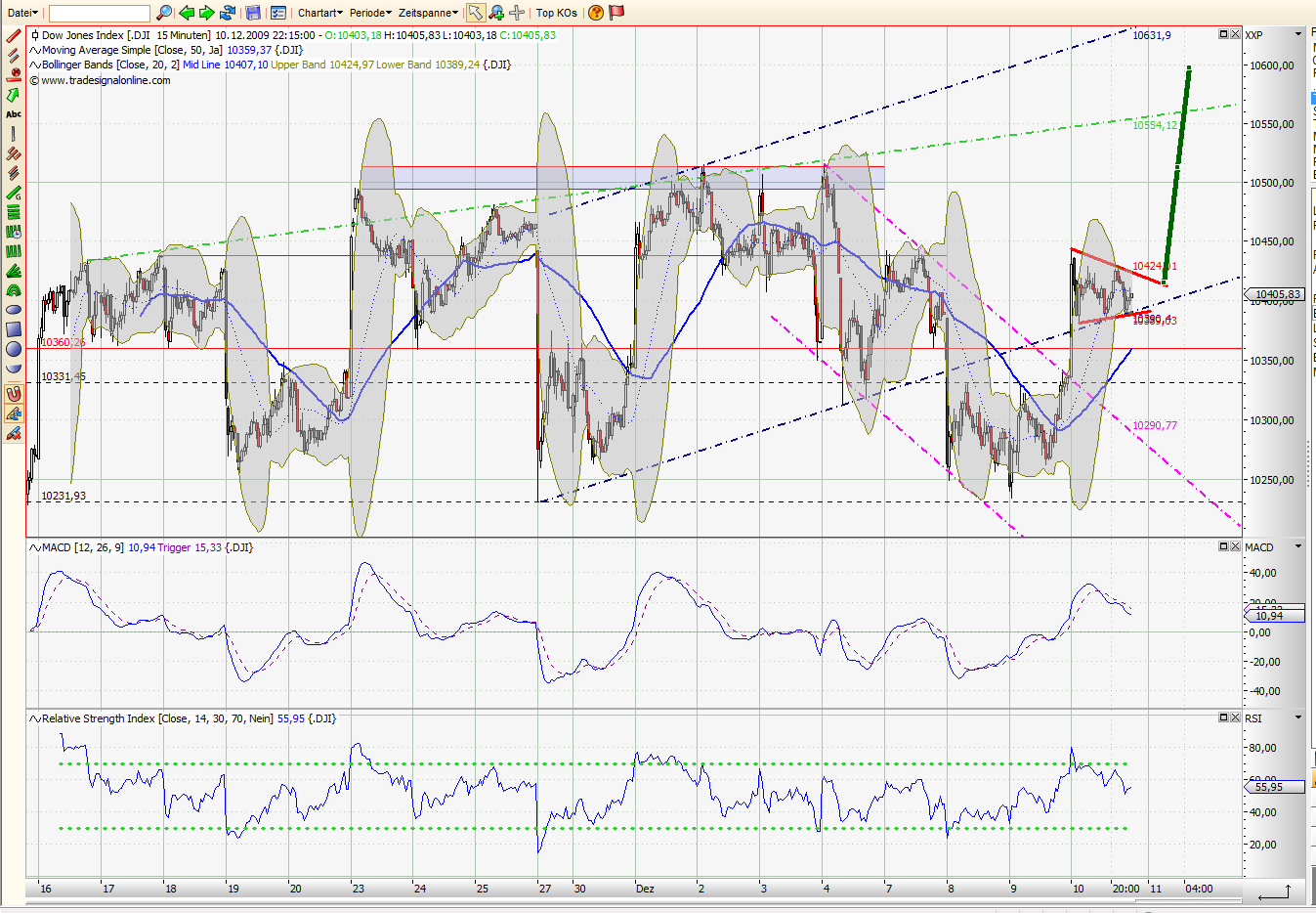Click the refresh chart icon
1316x913 pixels.
[x=226, y=12]
